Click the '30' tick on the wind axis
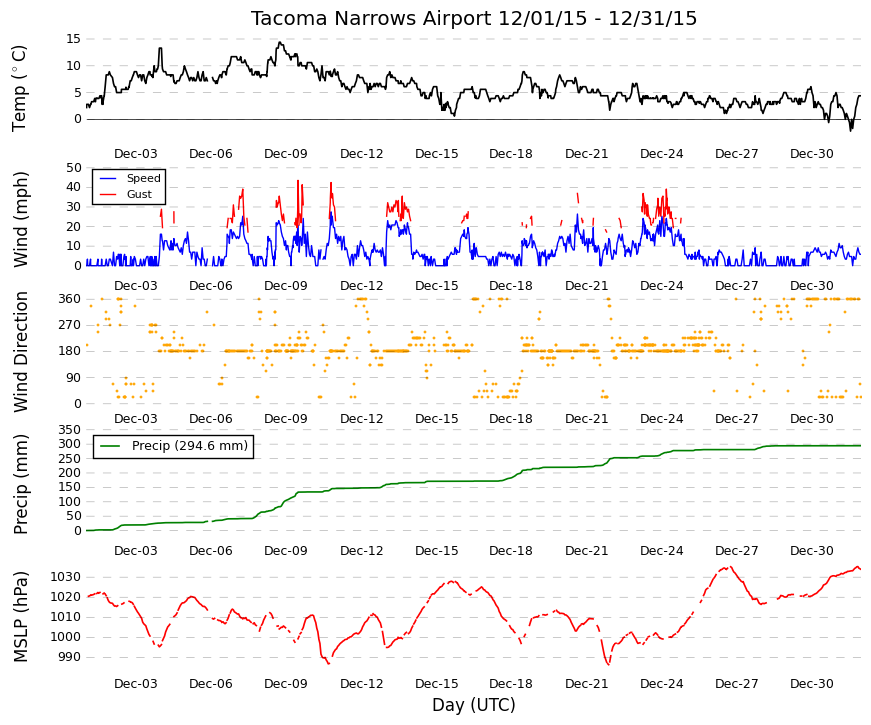Screen dimensions: 871x725 pyautogui.click(x=73, y=207)
